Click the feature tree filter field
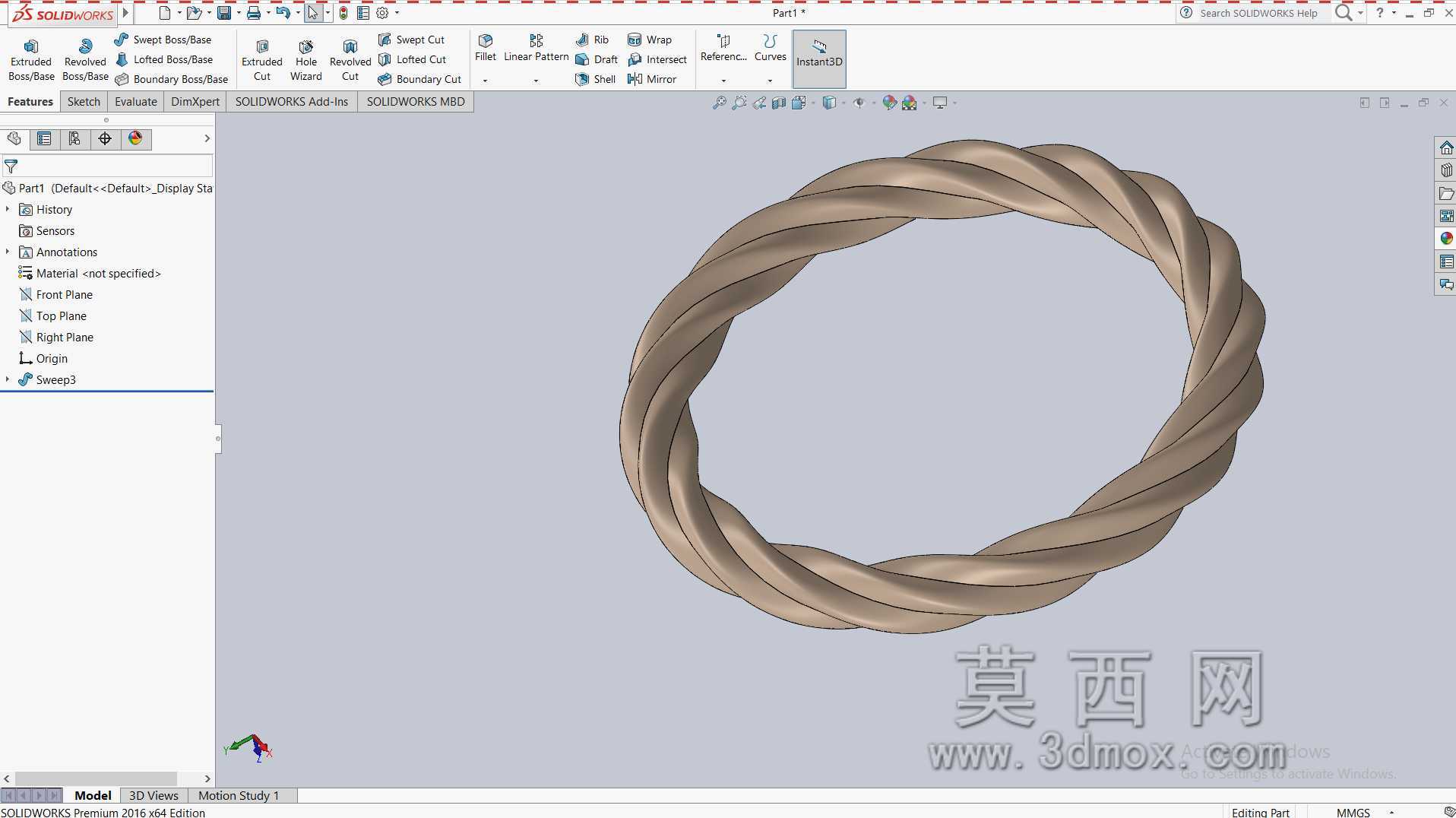Viewport: 1456px width, 818px height. 107,166
